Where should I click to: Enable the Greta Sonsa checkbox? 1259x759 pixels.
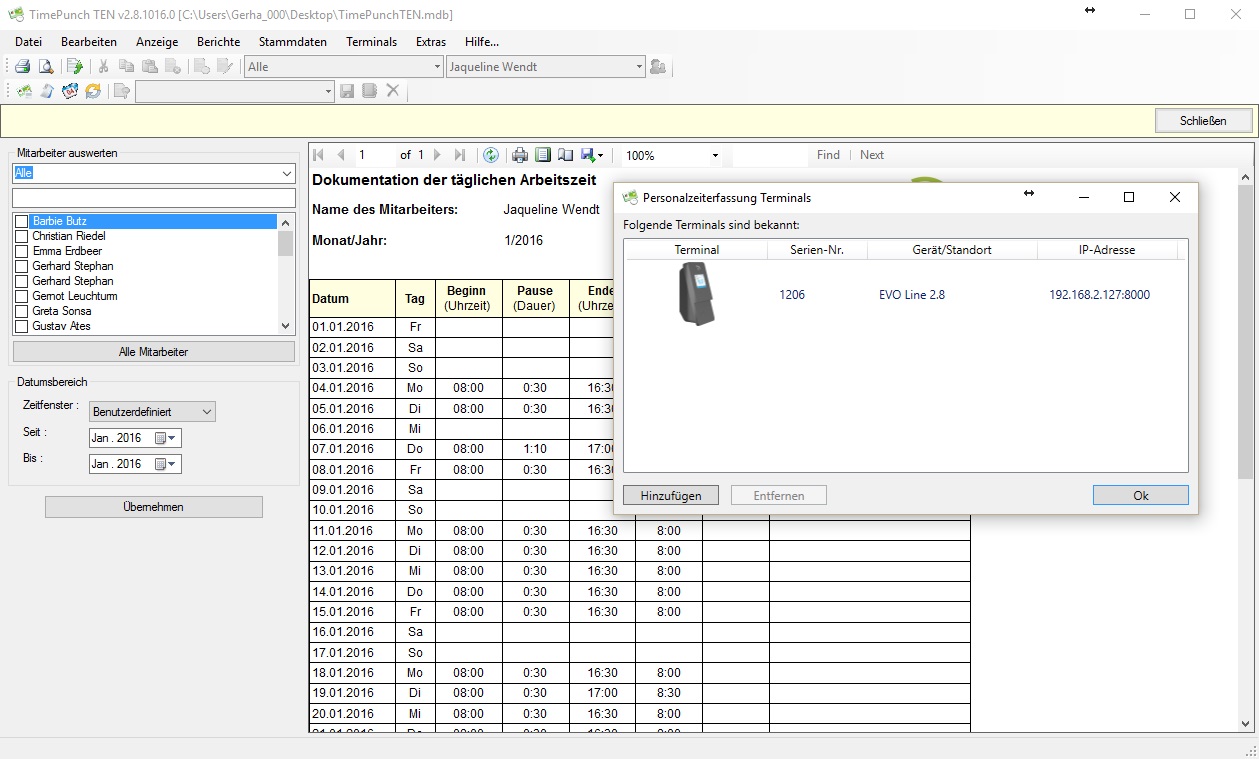coord(21,311)
